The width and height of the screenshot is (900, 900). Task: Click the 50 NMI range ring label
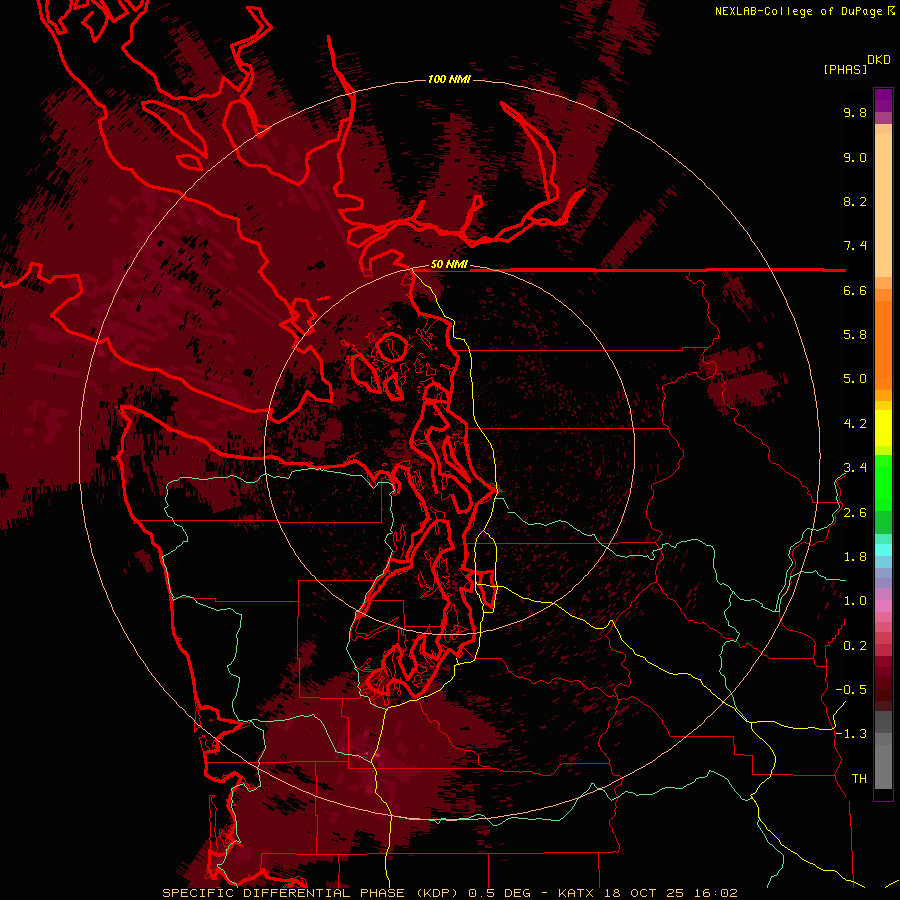click(449, 264)
